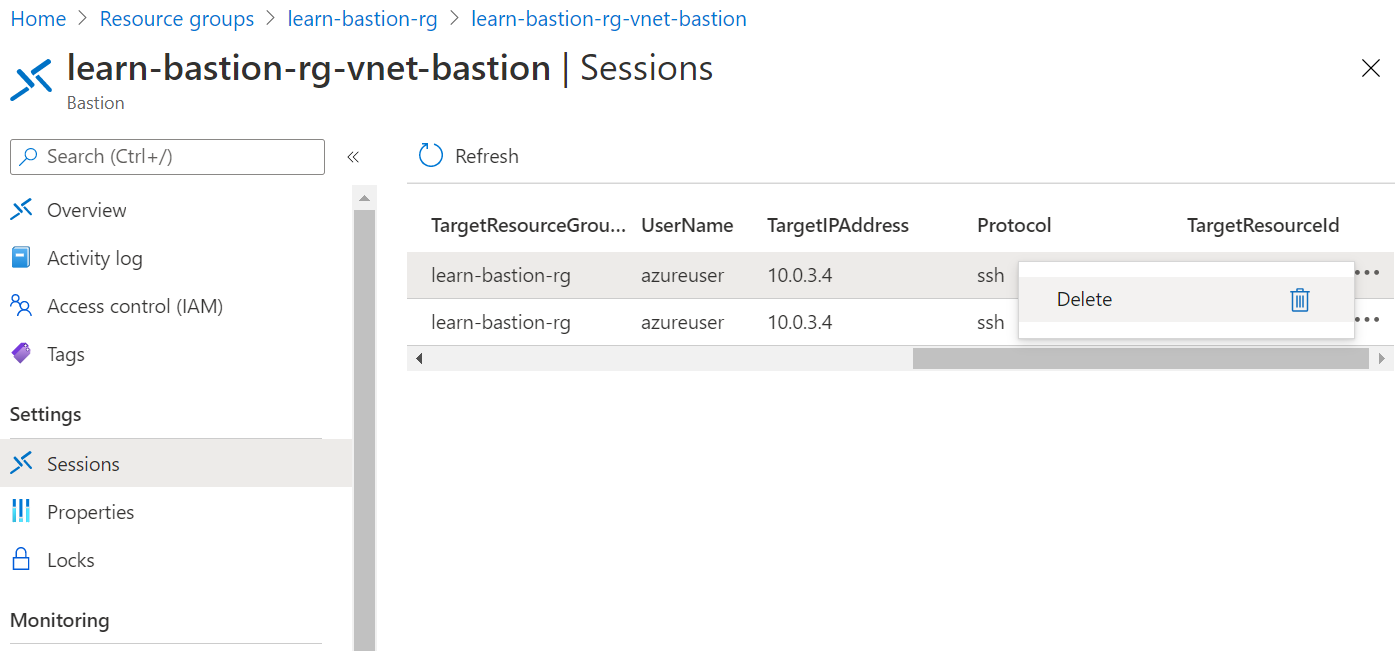The image size is (1395, 651).
Task: Click the magnifier icon in the search box
Action: 29,157
